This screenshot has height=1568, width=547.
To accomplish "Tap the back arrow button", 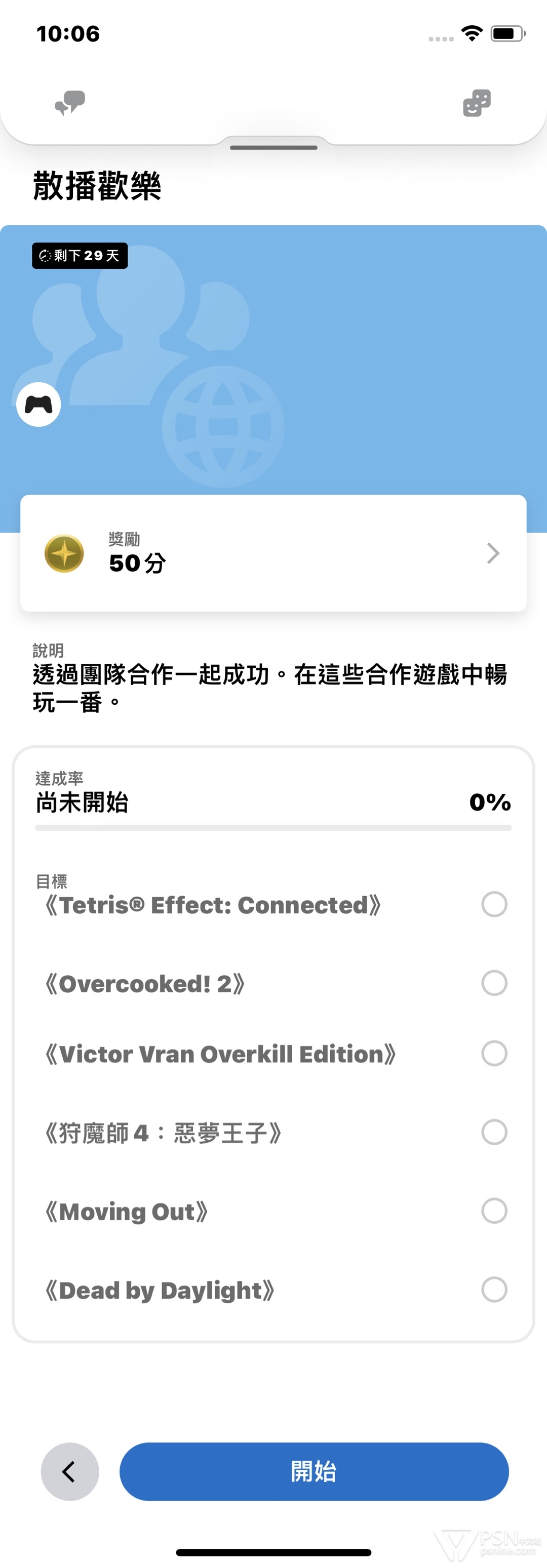I will pyautogui.click(x=69, y=1471).
